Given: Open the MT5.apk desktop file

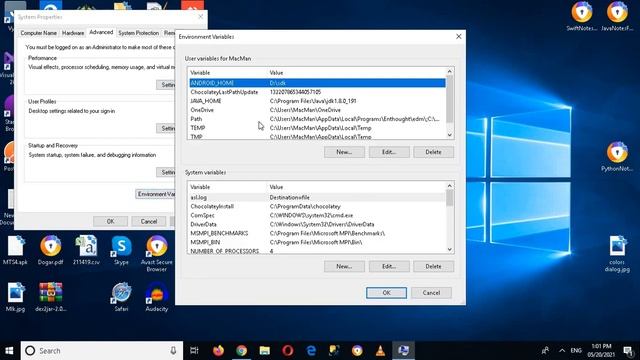Looking at the screenshot, I should pos(16,251).
